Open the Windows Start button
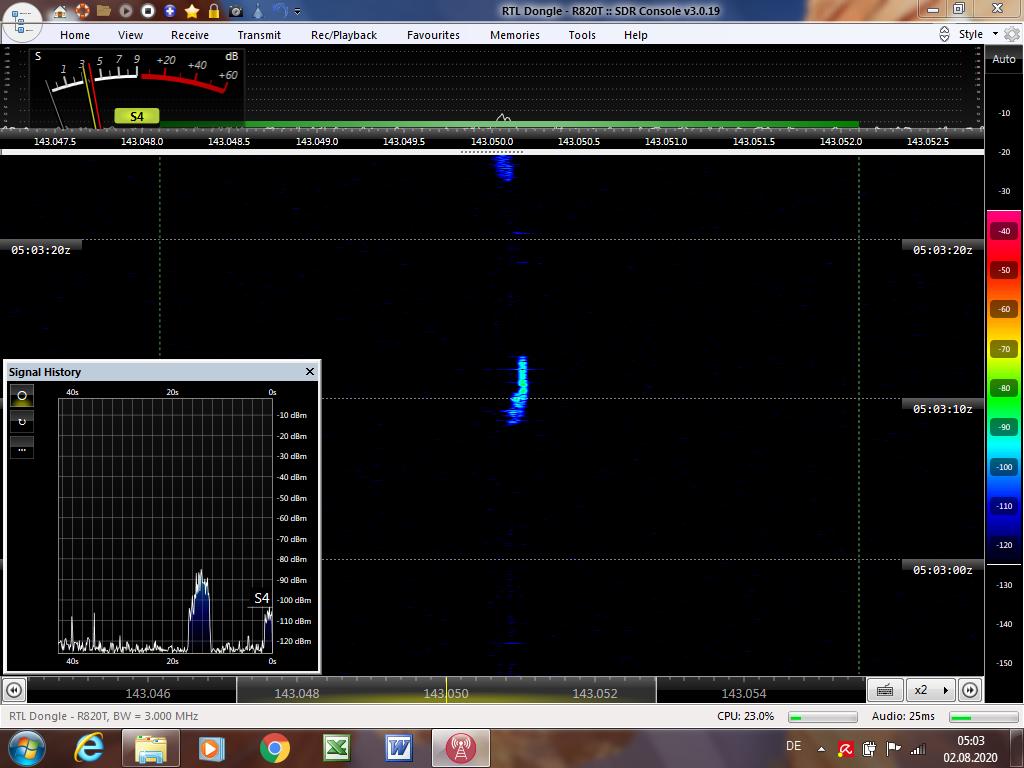1024x768 pixels. (26, 748)
